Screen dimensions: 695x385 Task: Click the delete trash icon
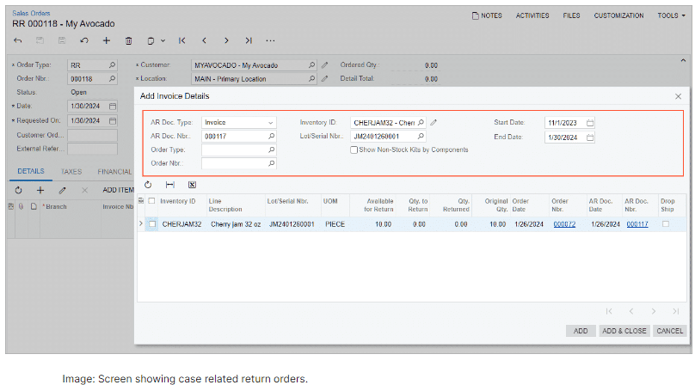click(129, 41)
